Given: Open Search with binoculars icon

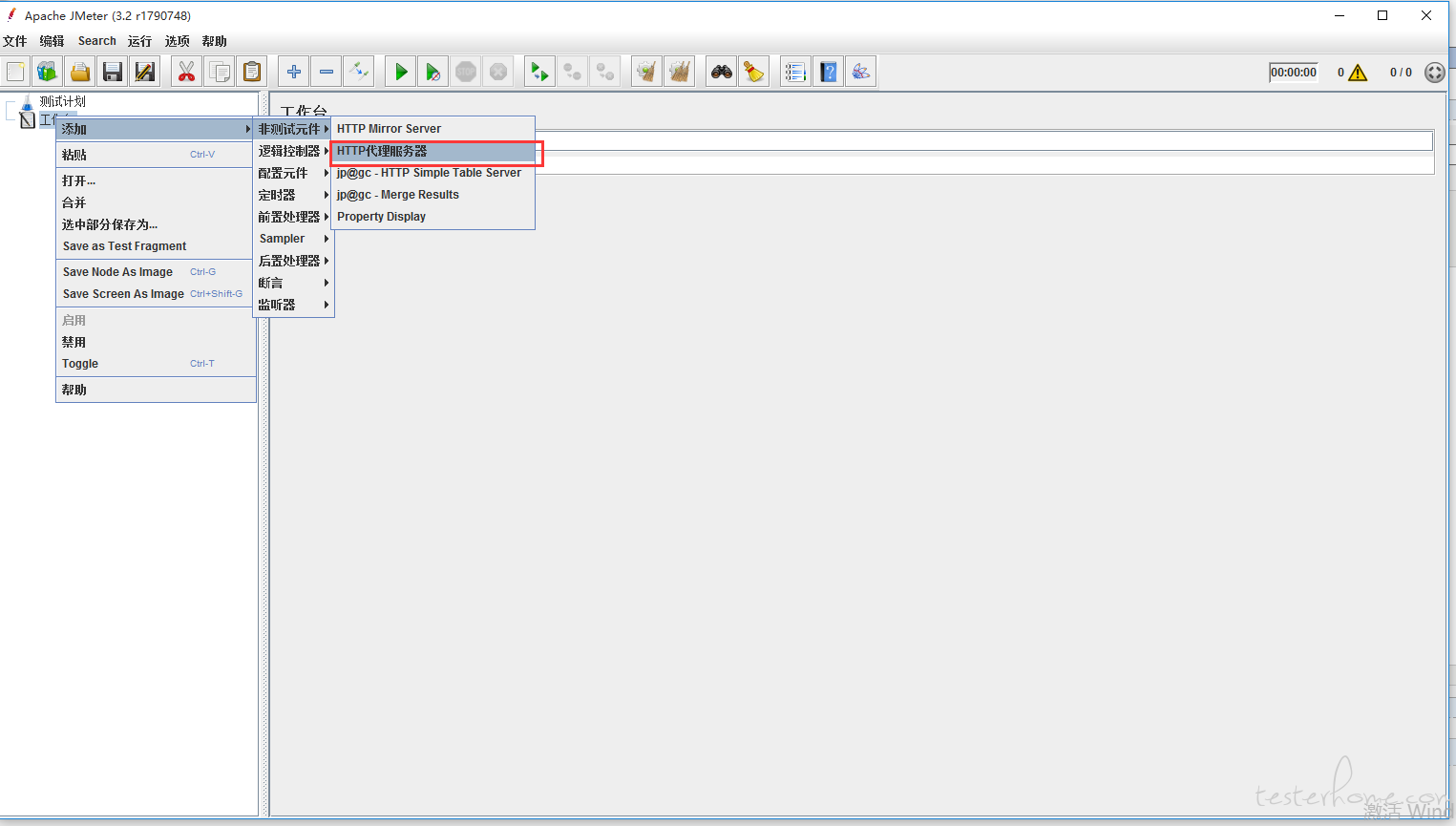Looking at the screenshot, I should pyautogui.click(x=722, y=72).
